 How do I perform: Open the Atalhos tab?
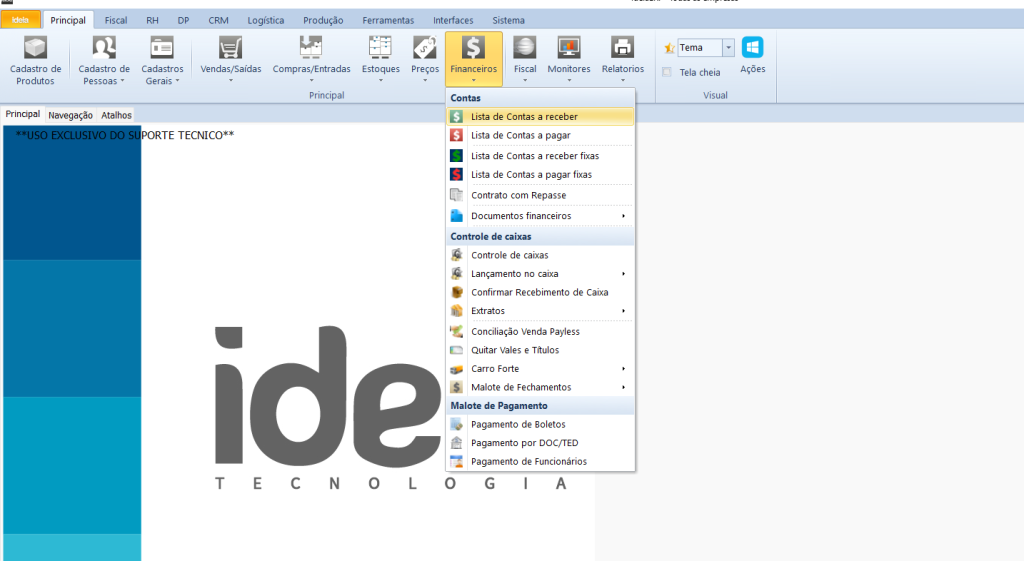tap(116, 115)
